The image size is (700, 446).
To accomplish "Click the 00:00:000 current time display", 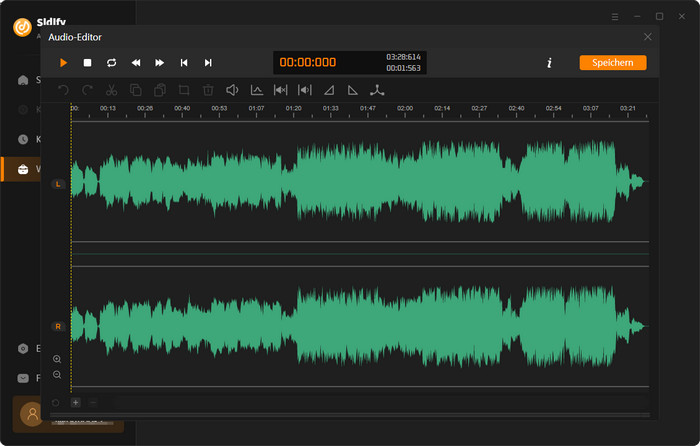I will point(308,63).
